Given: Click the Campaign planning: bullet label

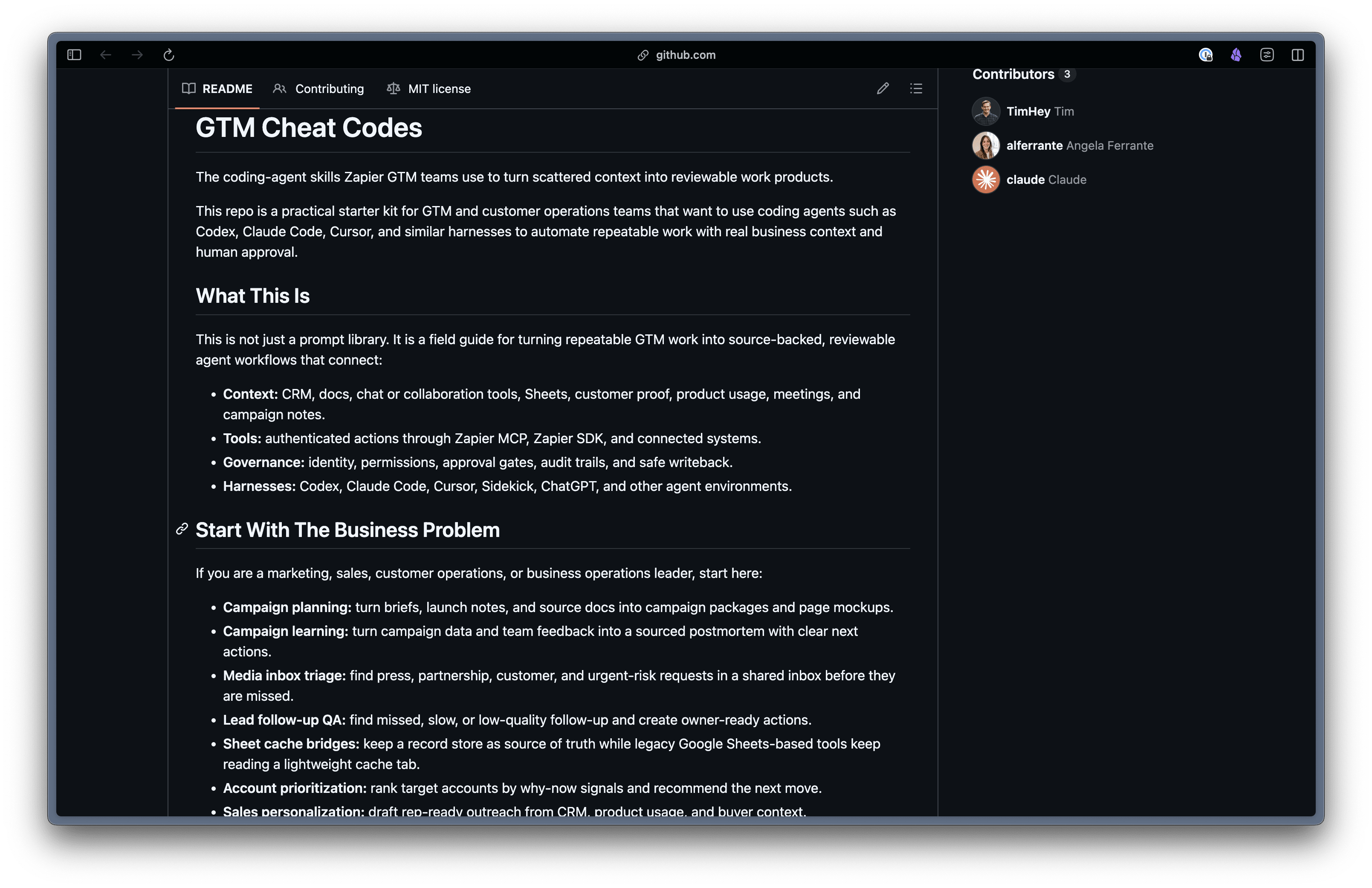Looking at the screenshot, I should (287, 607).
